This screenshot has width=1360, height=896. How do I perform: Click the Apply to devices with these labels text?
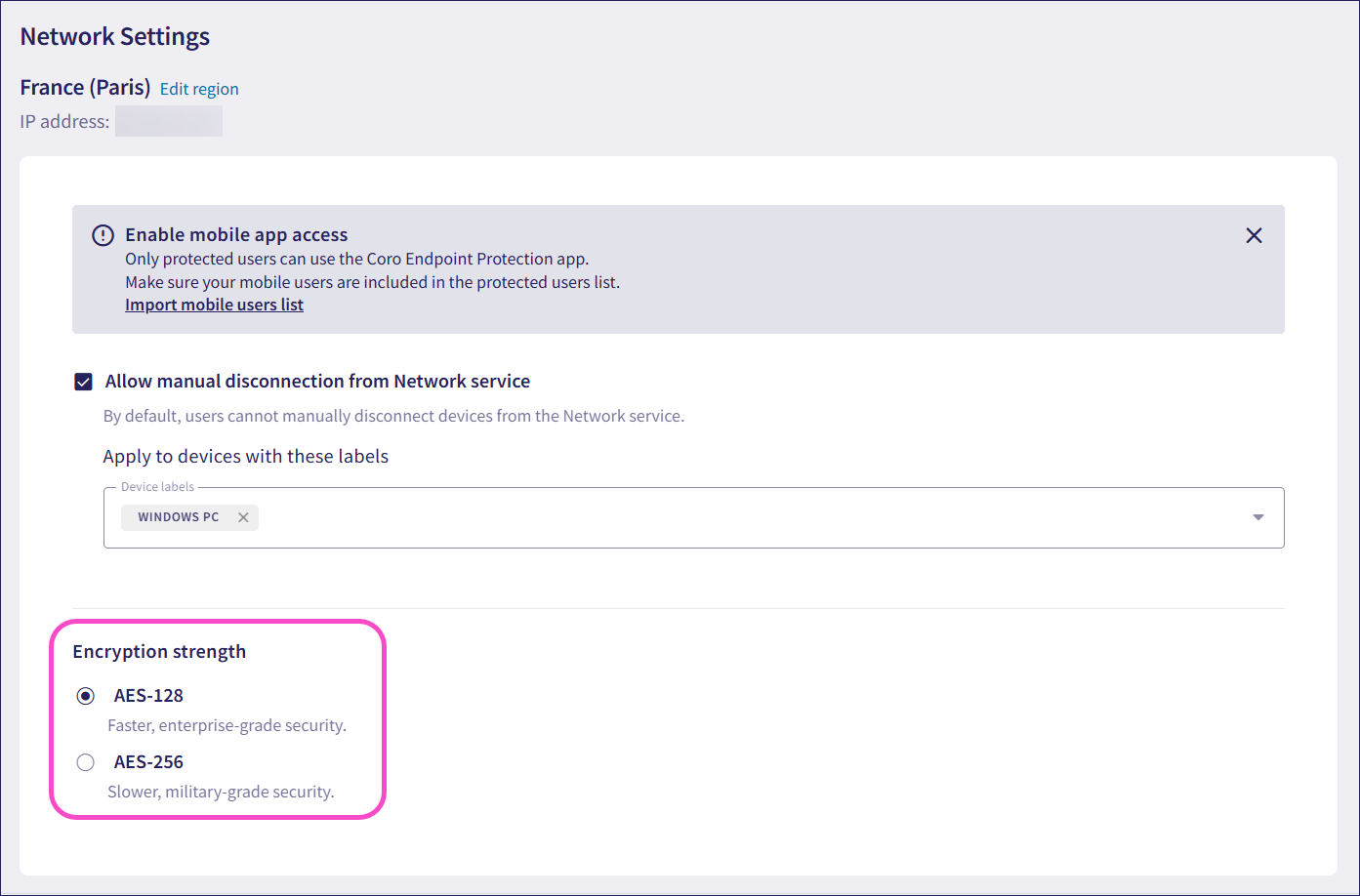pyautogui.click(x=246, y=456)
